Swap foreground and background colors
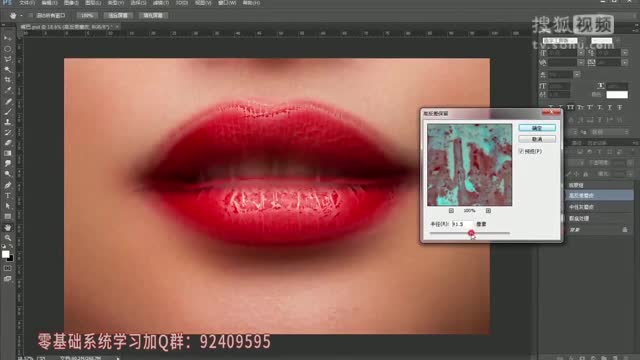Viewport: 640px width, 360px height. pos(11,246)
